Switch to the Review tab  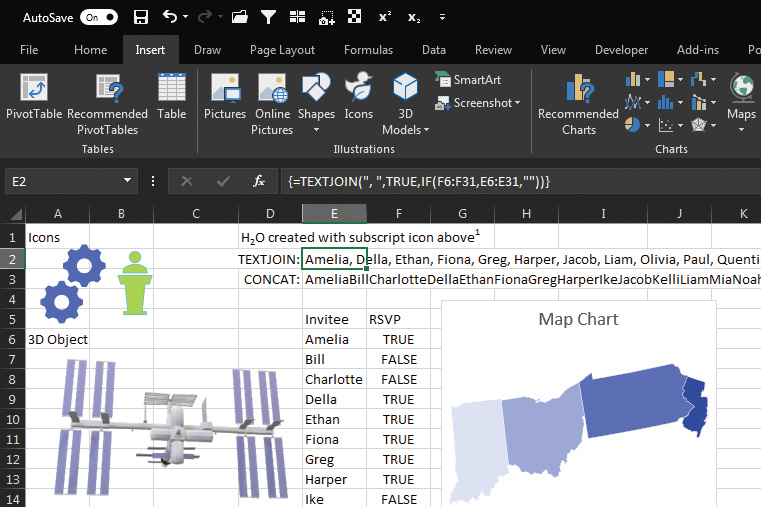tap(493, 50)
